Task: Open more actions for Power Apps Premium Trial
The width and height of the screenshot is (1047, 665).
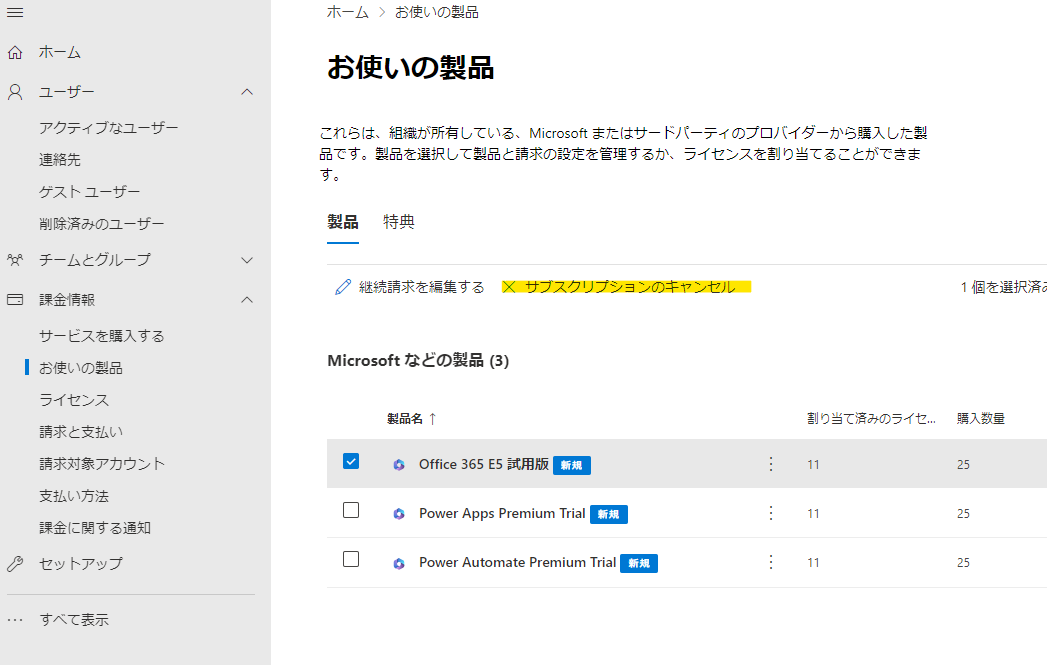Action: pos(771,513)
